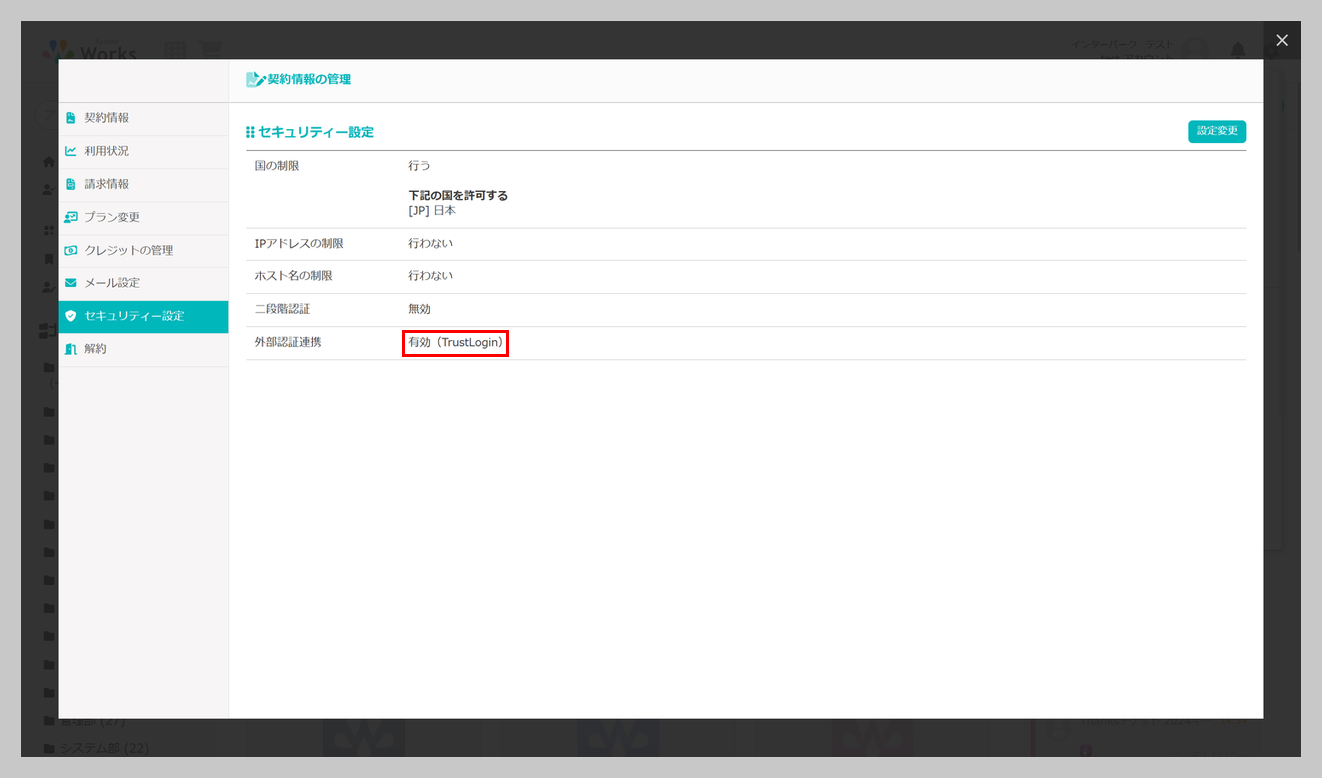
Task: Open the 利用状況 menu item
Action: [x=143, y=151]
